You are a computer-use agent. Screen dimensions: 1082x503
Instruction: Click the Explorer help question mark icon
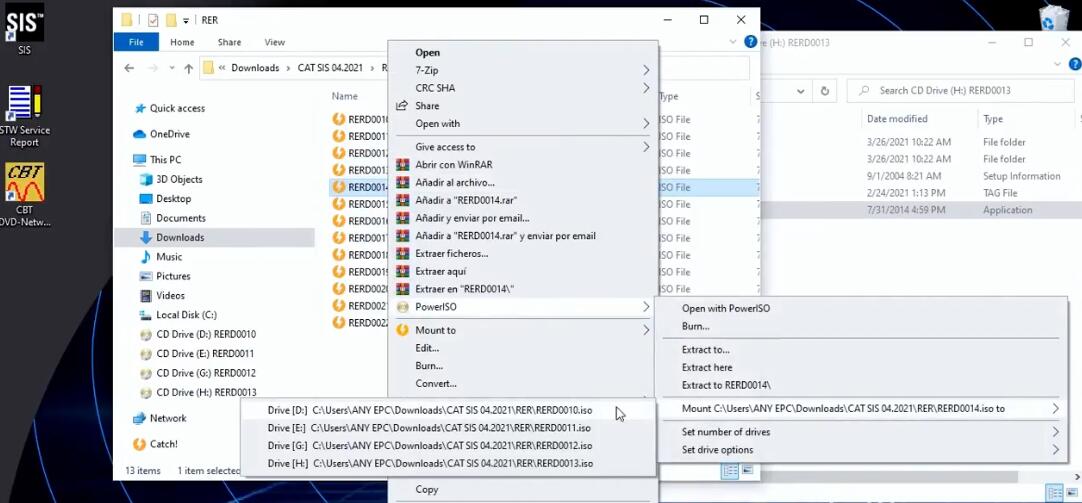(x=751, y=42)
